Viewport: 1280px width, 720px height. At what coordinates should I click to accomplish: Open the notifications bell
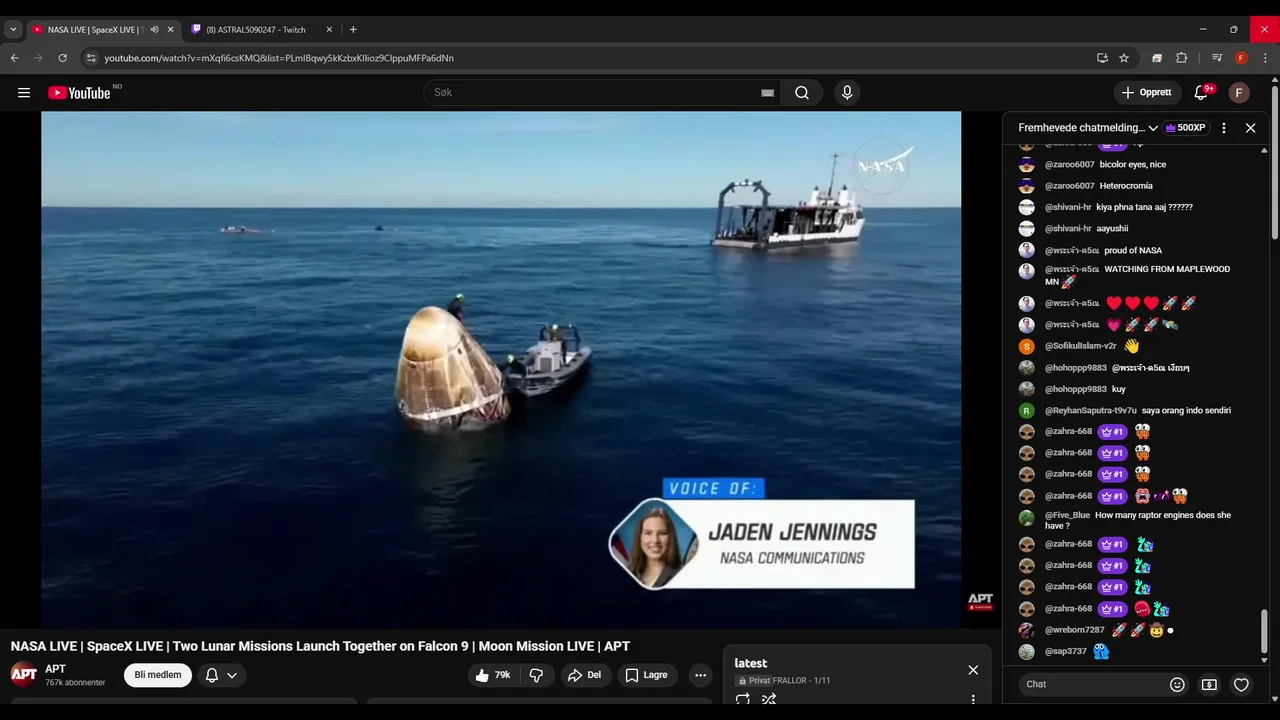tap(1201, 93)
